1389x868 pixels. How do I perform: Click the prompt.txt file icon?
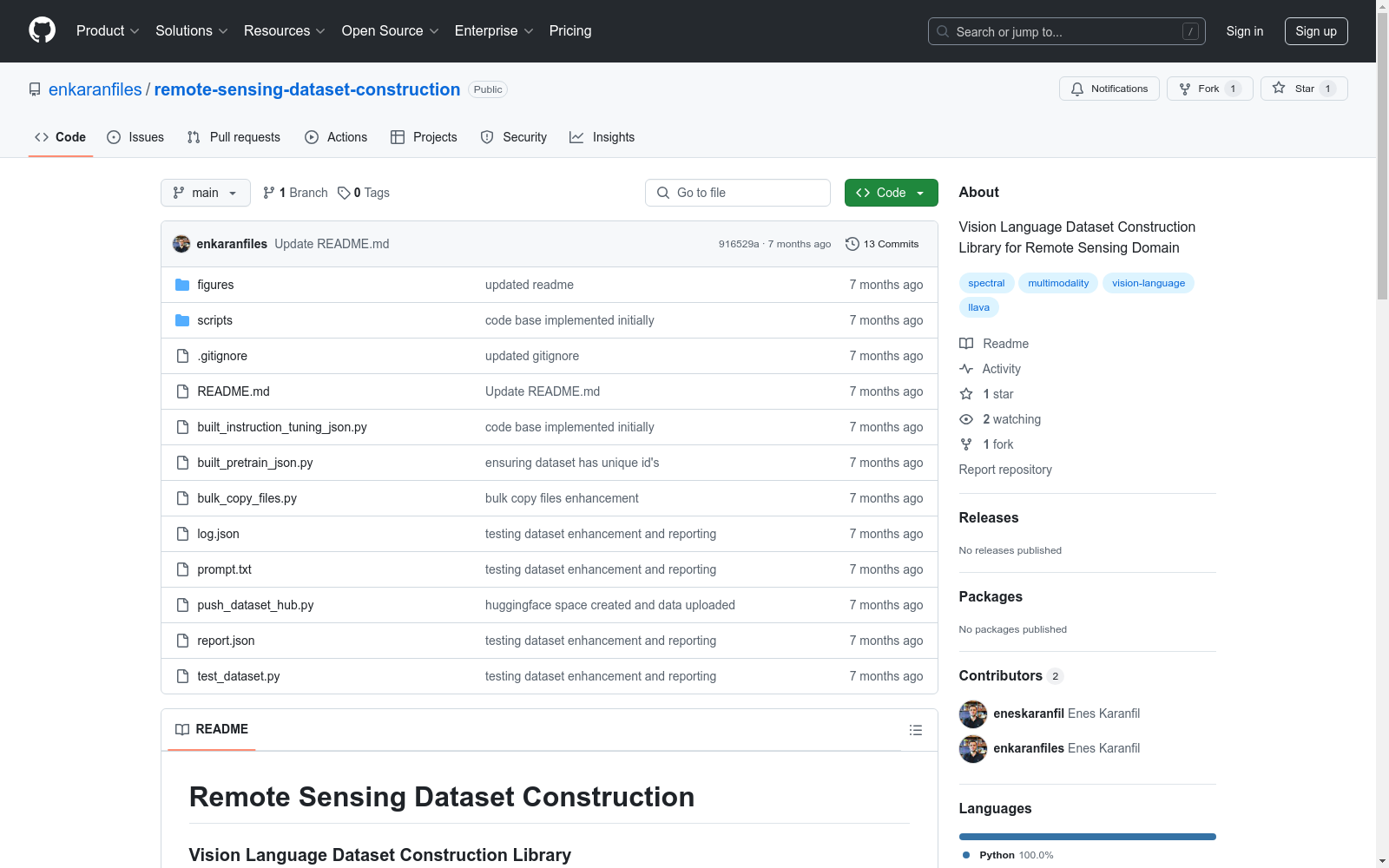pyautogui.click(x=182, y=569)
